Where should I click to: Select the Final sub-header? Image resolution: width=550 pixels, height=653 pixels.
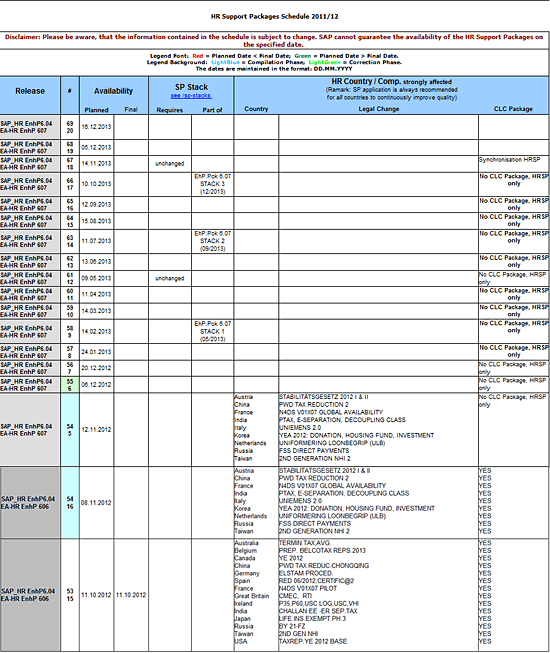click(x=131, y=110)
